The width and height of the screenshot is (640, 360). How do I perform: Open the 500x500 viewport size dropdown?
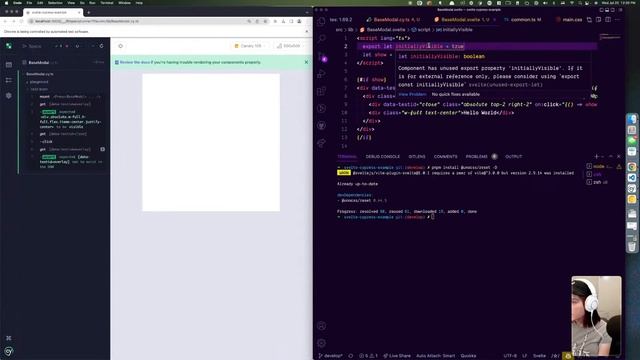click(289, 46)
